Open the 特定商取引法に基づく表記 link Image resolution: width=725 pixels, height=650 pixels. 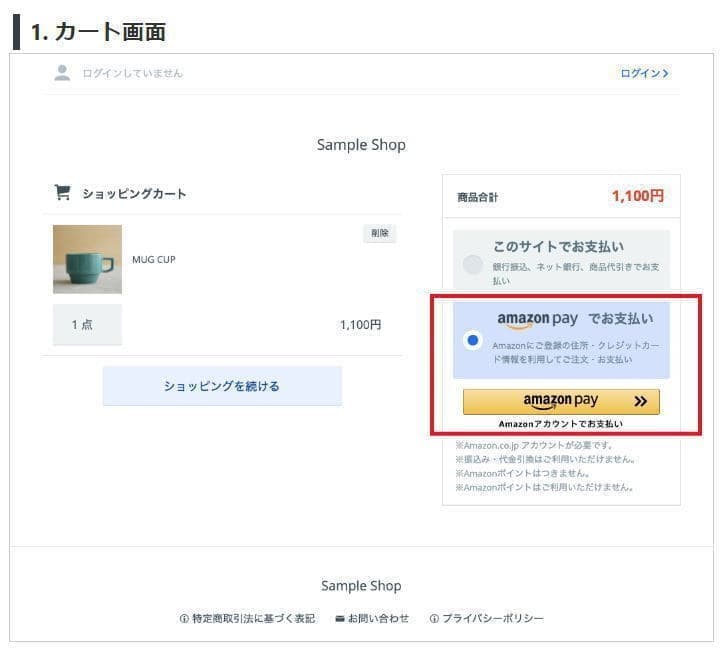coord(253,619)
